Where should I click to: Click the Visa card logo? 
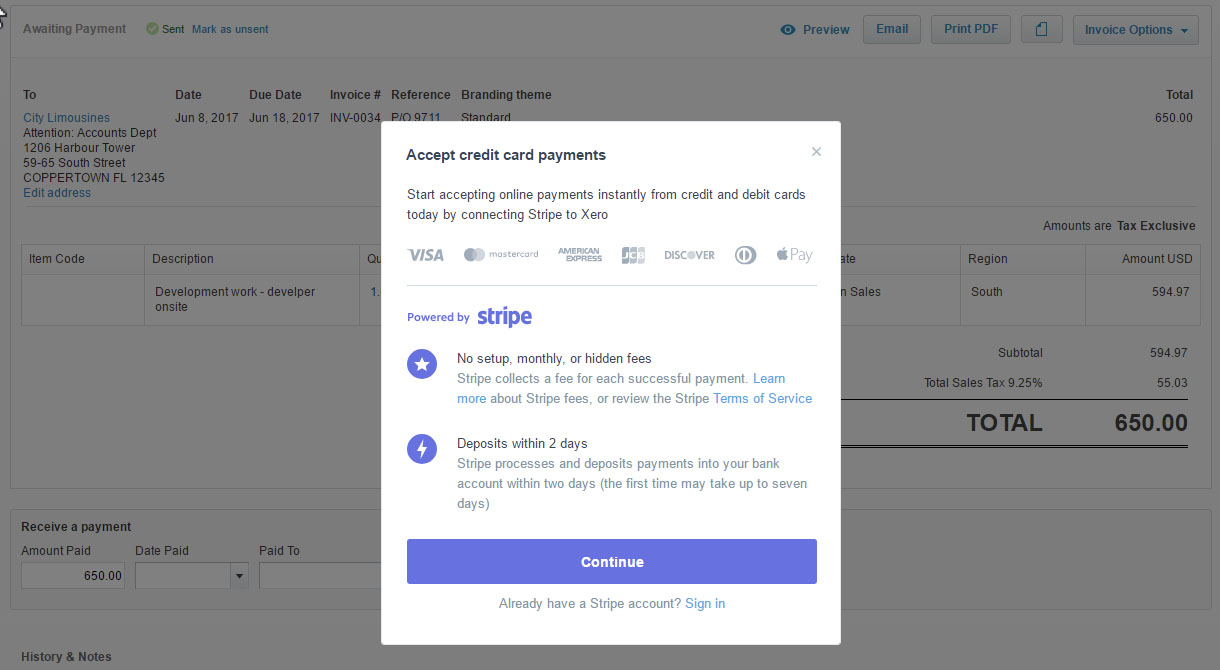pyautogui.click(x=426, y=255)
